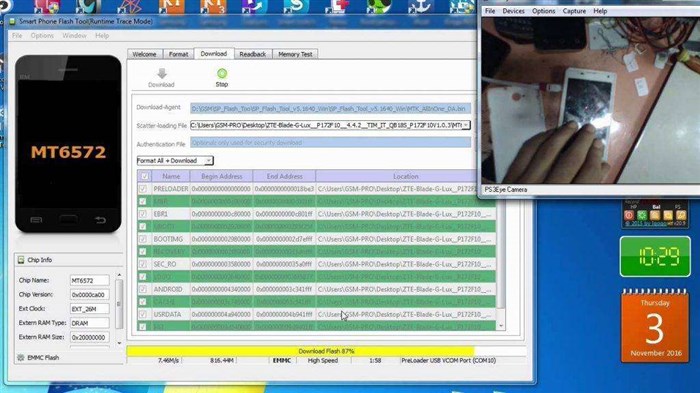Click the orange calendar gadget showing 3
The width and height of the screenshot is (700, 393).
pyautogui.click(x=655, y=326)
